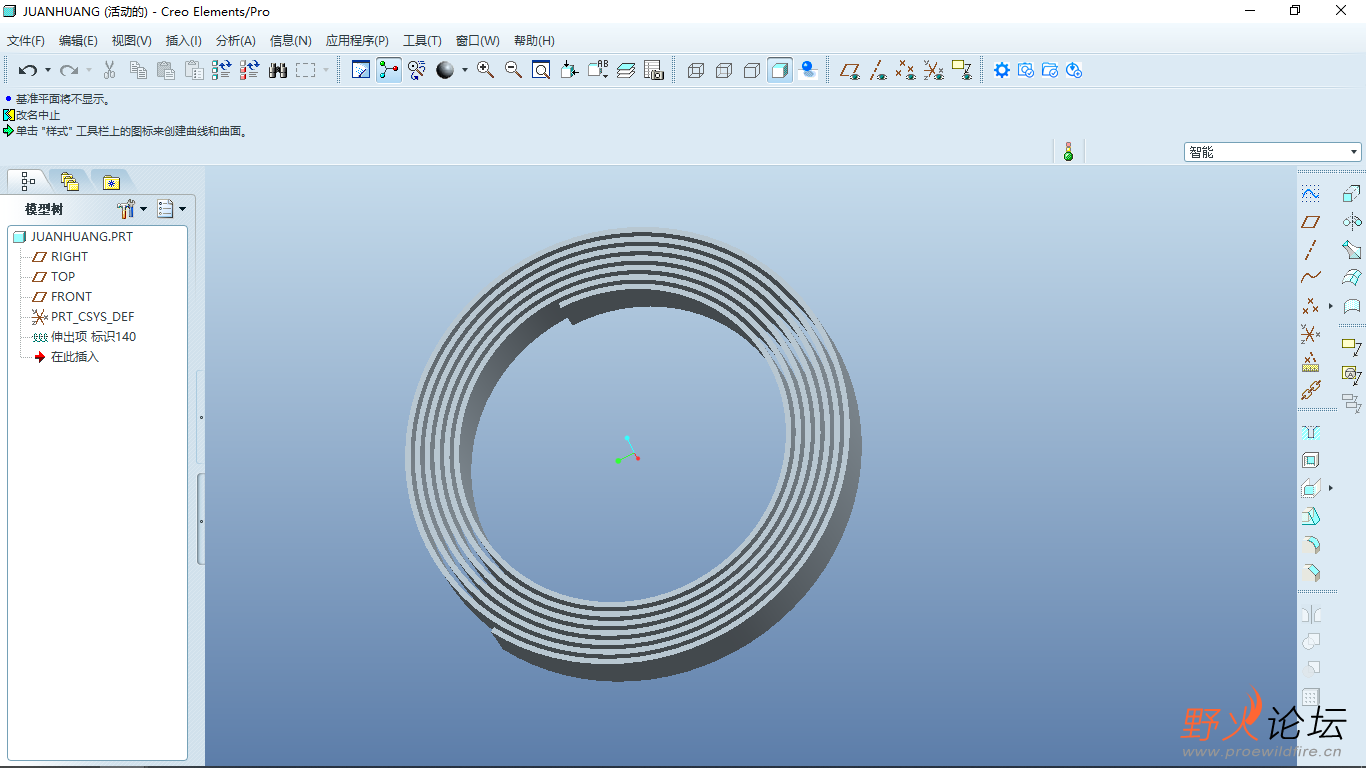1366x768 pixels.
Task: Toggle datum planes display
Action: [850, 70]
